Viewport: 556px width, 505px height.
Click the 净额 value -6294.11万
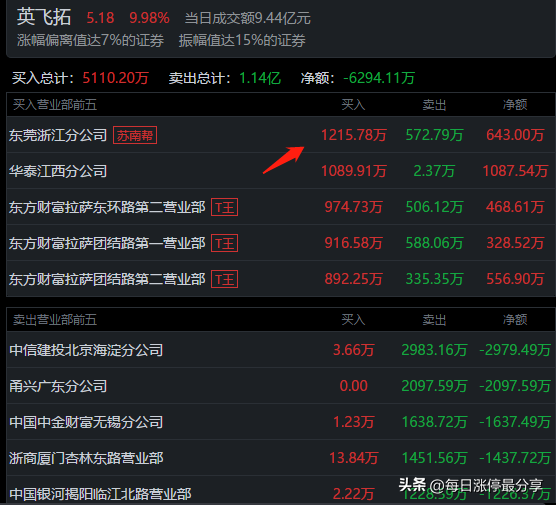379,78
